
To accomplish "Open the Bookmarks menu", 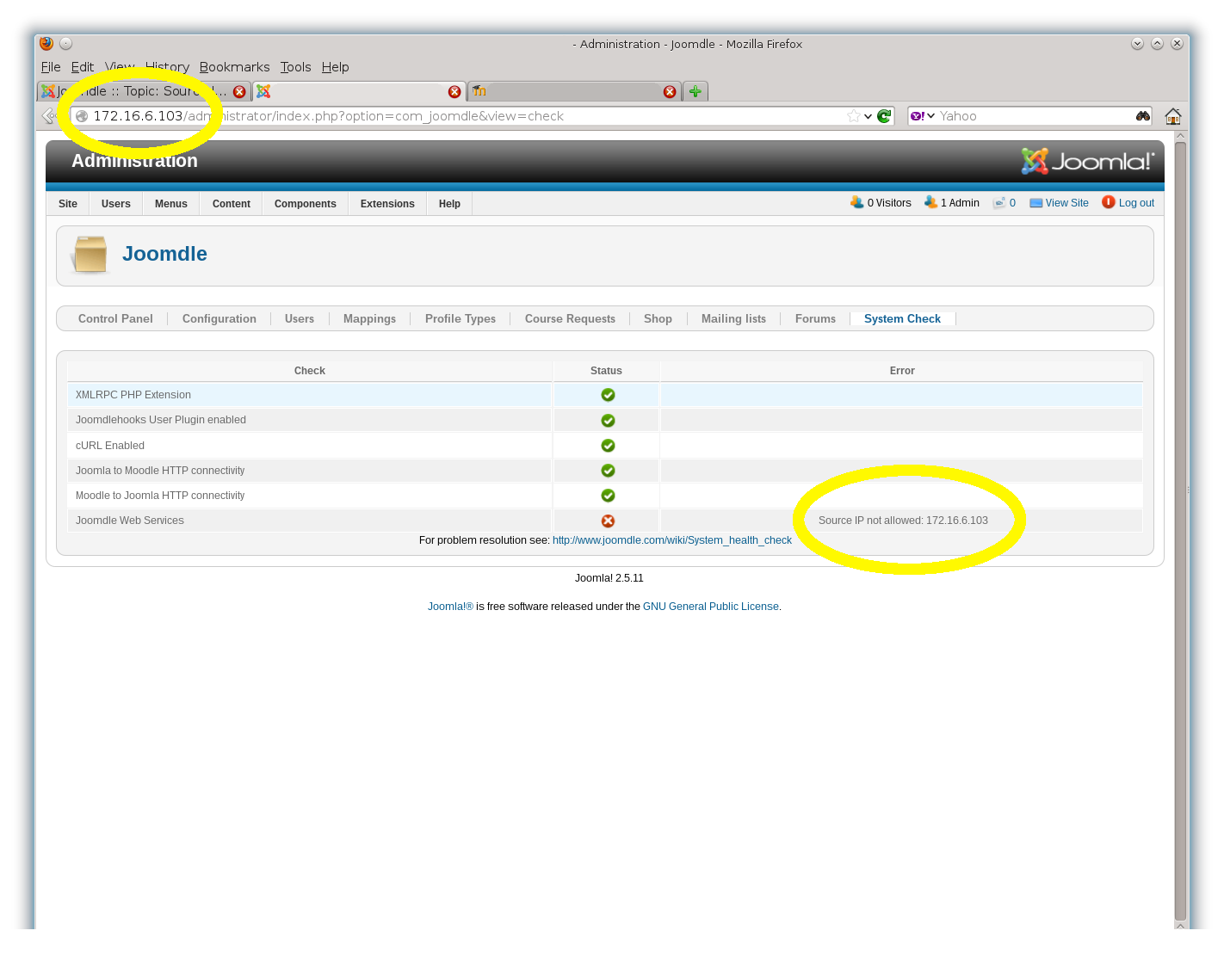I will (x=234, y=67).
